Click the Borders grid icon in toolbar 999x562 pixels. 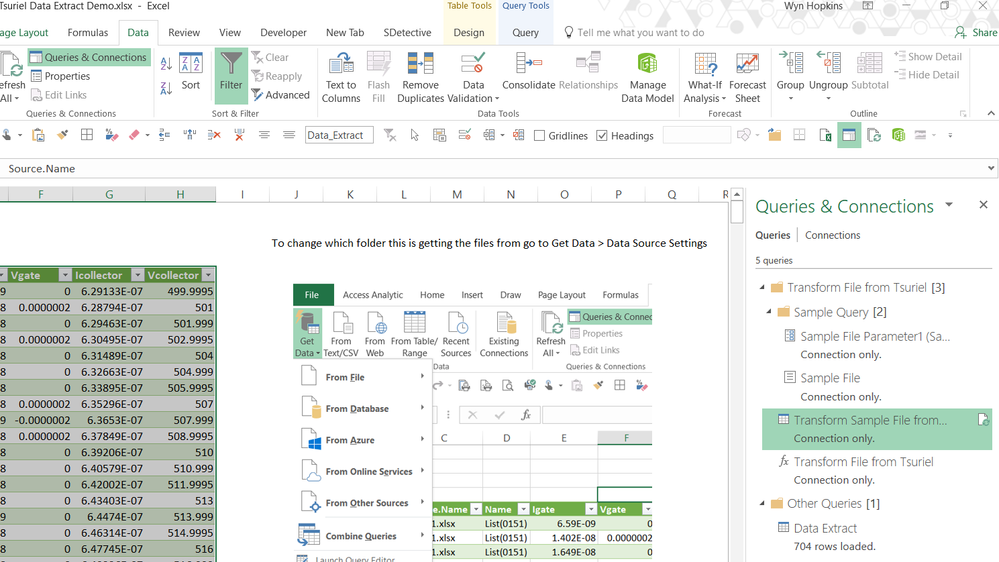click(87, 135)
